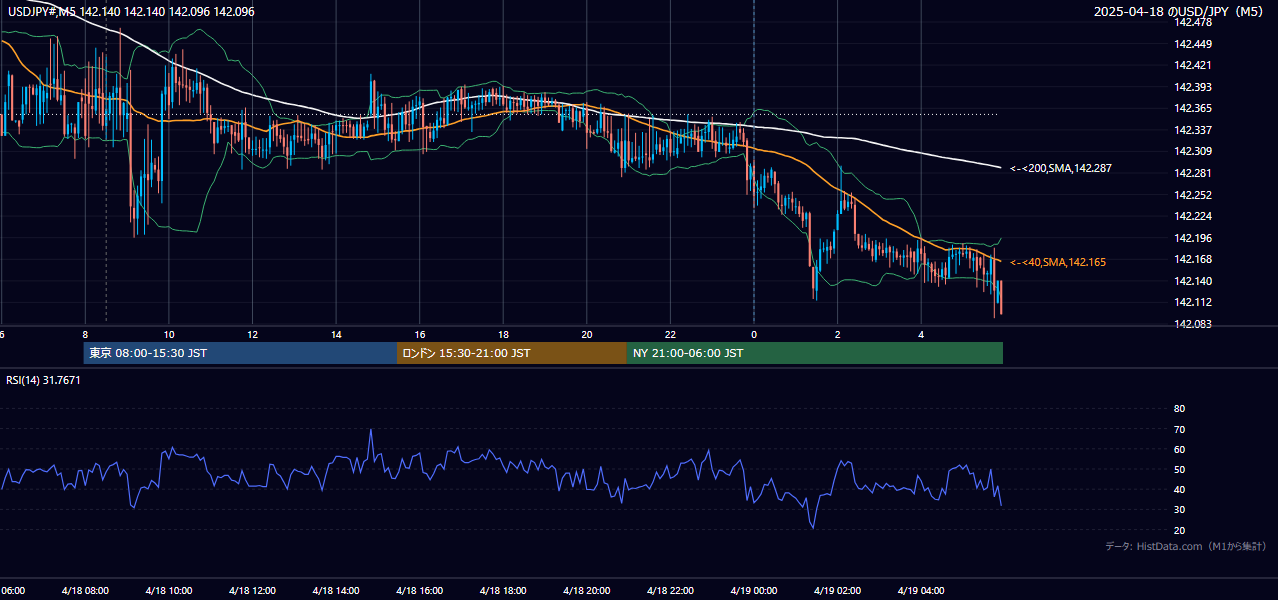
Task: Click the RSI level 40 axis label
Action: pyautogui.click(x=1179, y=489)
